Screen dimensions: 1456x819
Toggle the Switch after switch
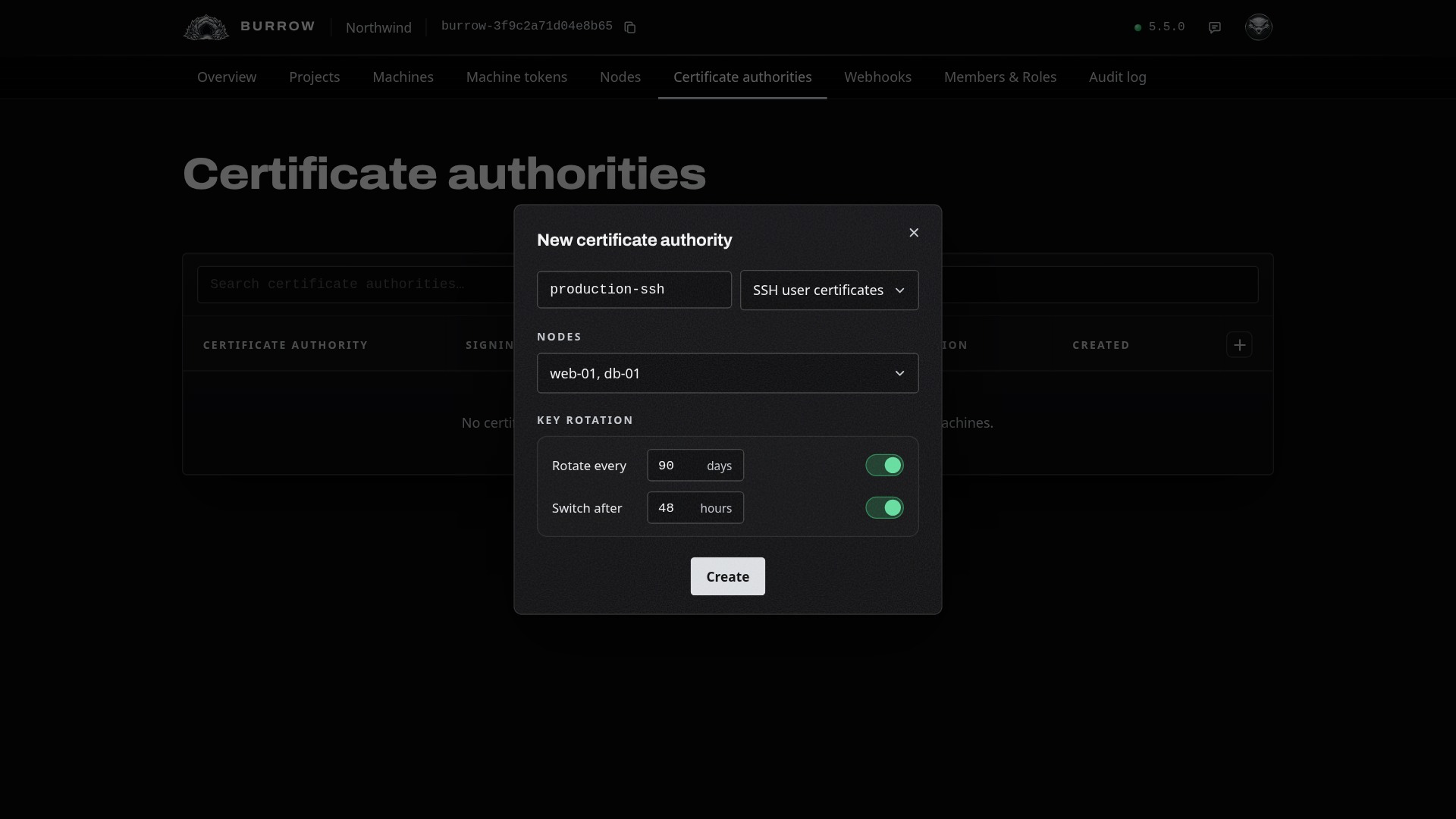coord(884,508)
